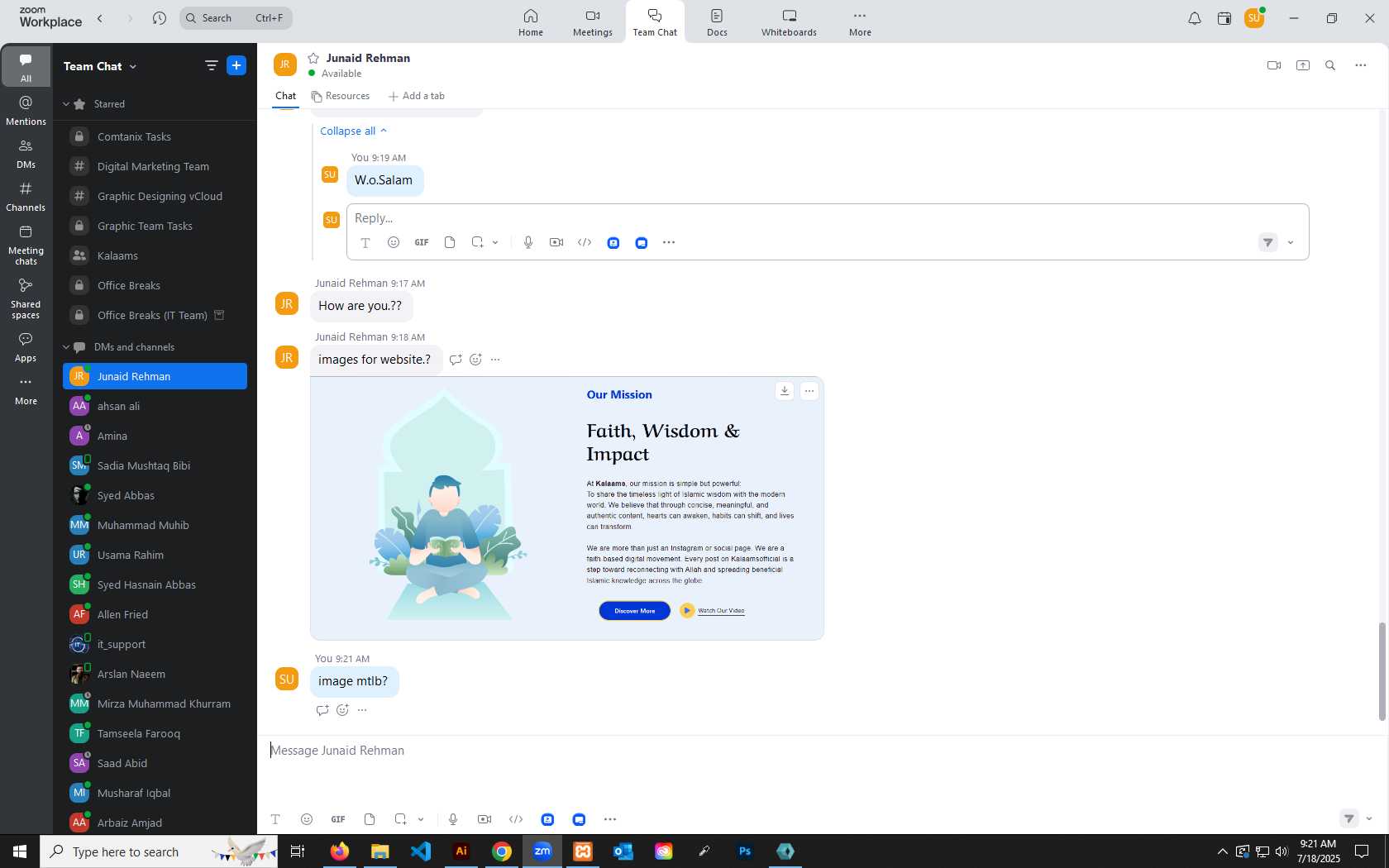Open the Channels sidebar section
1389x868 pixels.
26,197
